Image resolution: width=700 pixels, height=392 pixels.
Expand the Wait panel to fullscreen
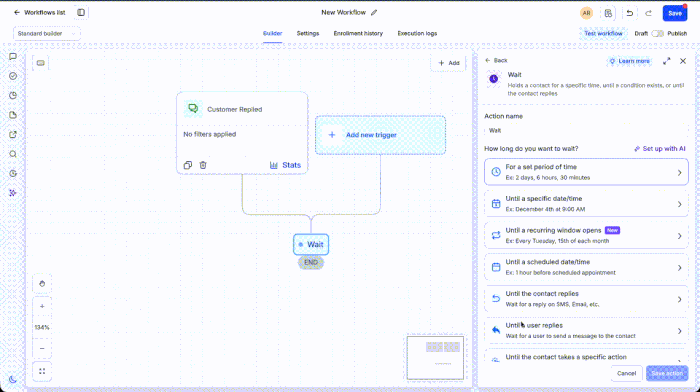(667, 61)
